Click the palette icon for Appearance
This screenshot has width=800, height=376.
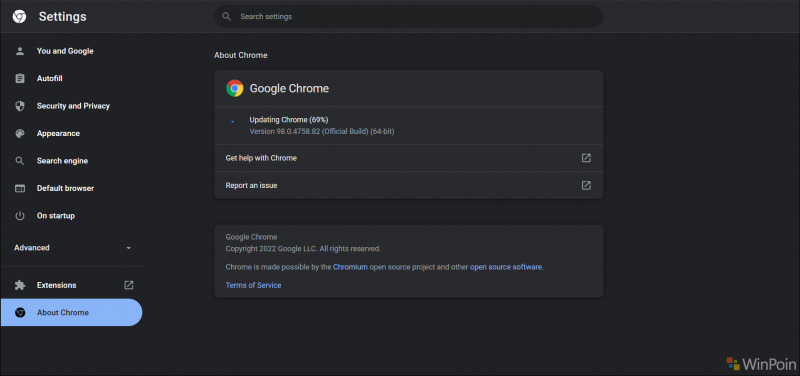click(x=20, y=134)
